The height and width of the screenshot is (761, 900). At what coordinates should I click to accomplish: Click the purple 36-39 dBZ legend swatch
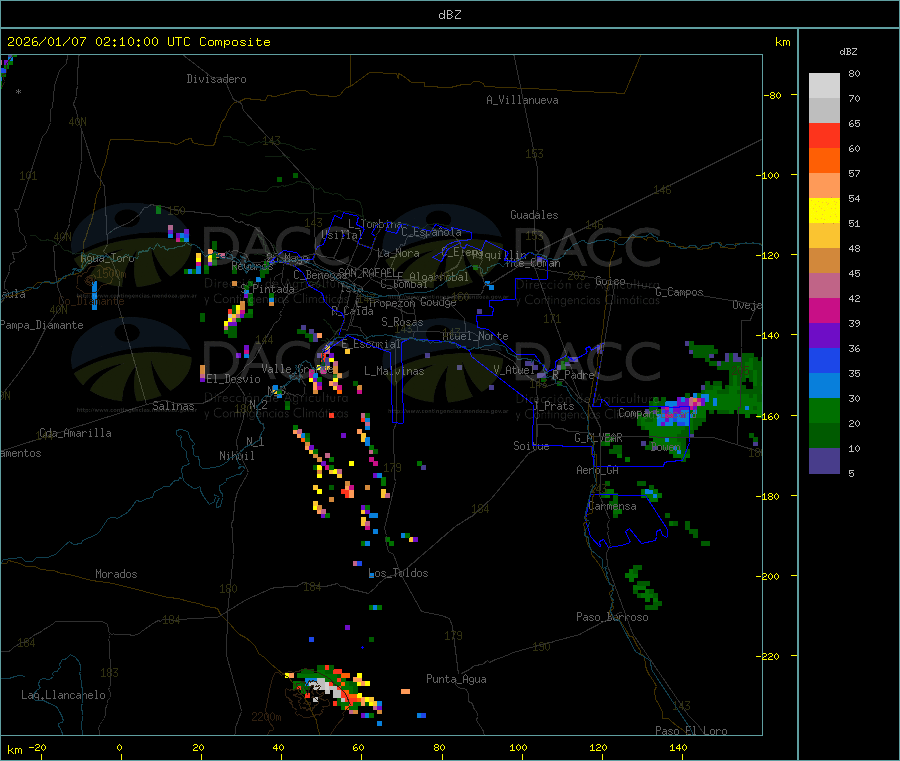coord(824,336)
